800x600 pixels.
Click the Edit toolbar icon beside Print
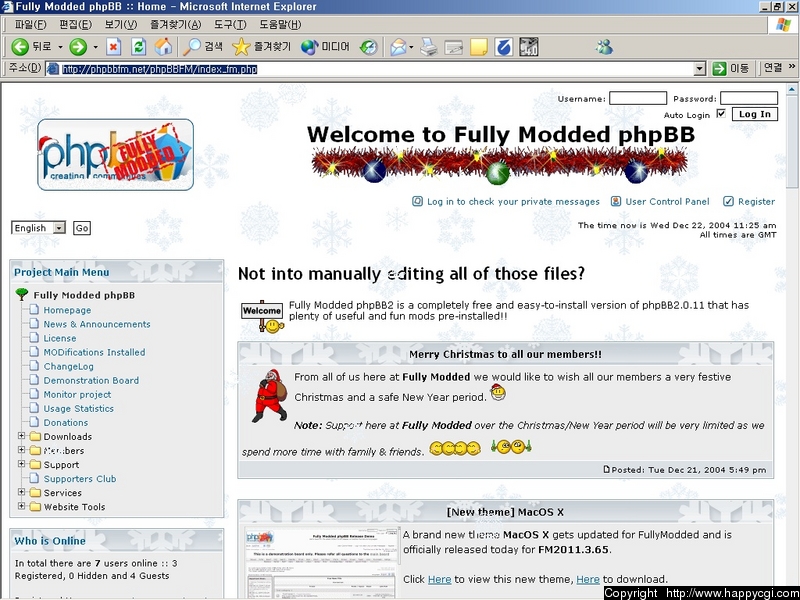coord(454,47)
